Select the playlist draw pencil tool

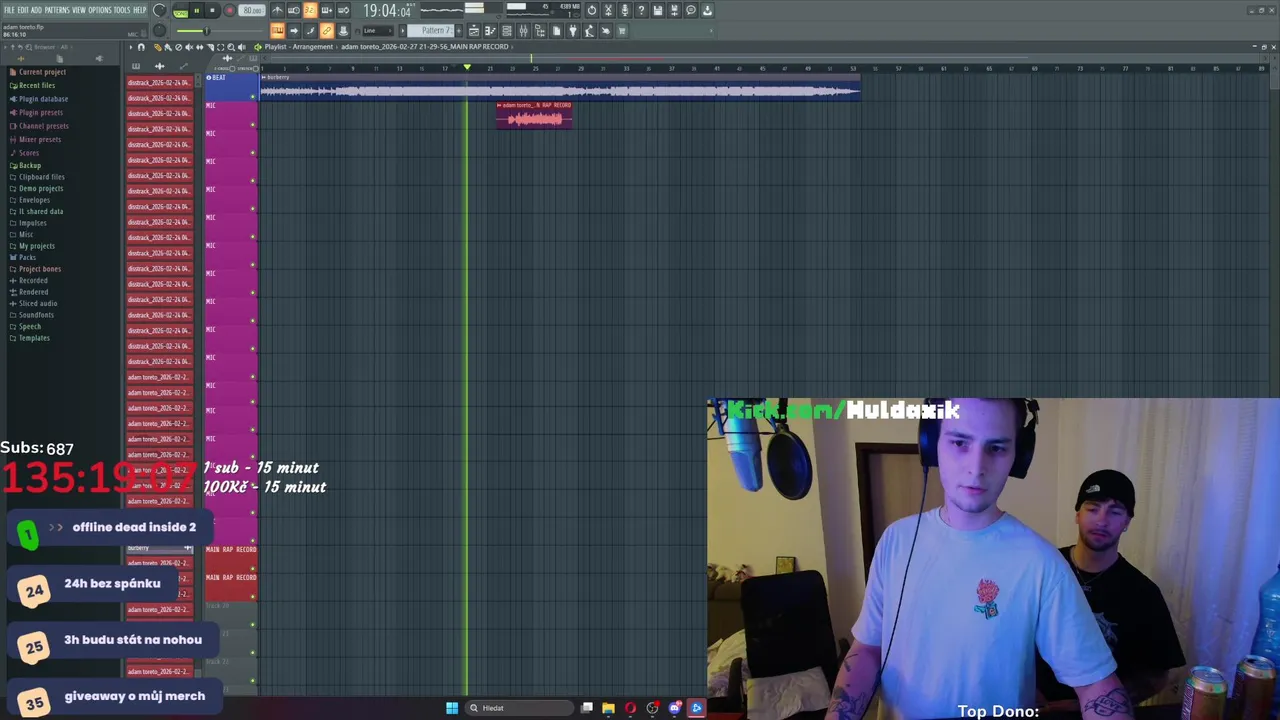(x=158, y=47)
